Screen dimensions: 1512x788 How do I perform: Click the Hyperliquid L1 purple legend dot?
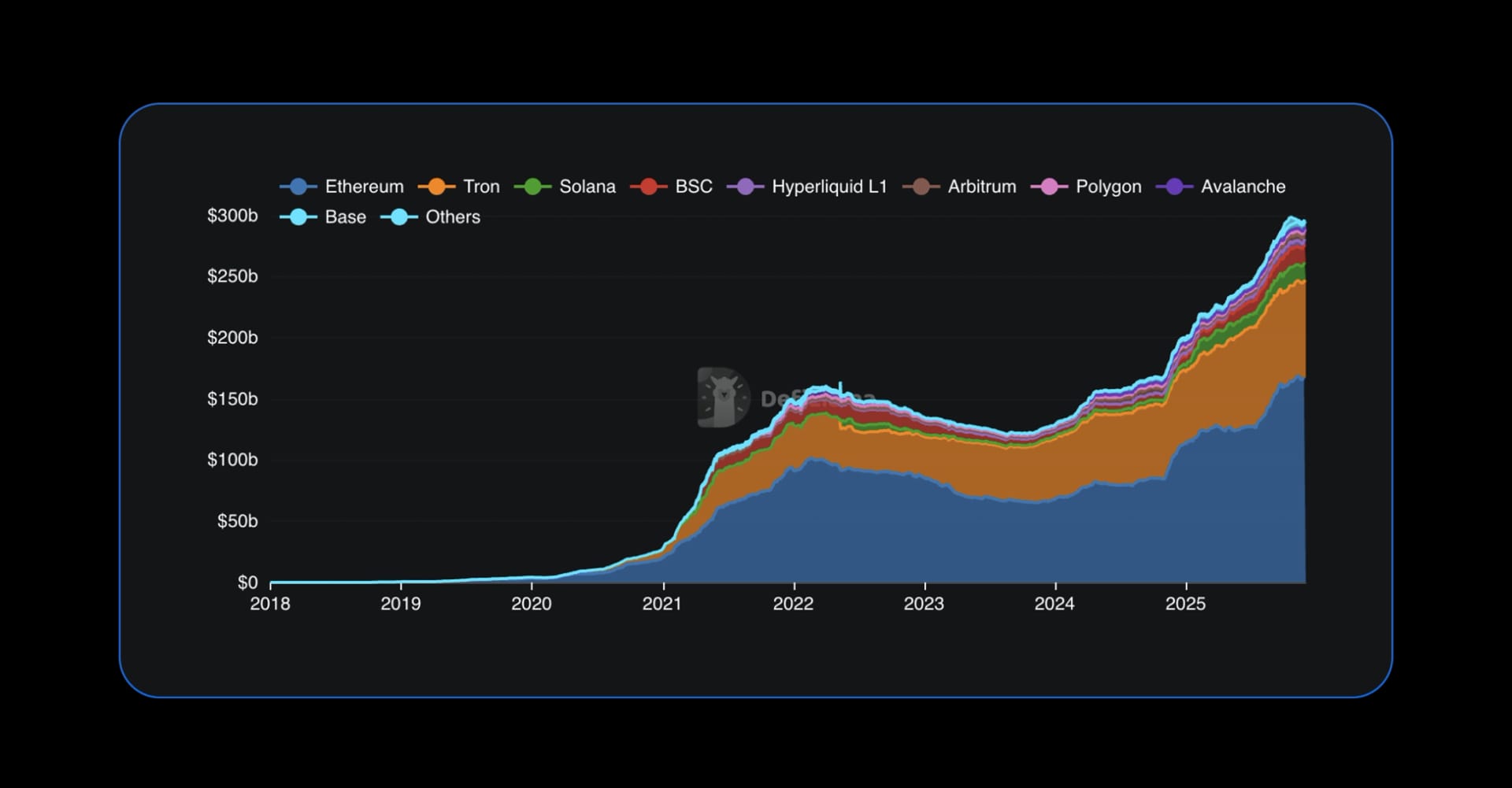click(x=747, y=187)
